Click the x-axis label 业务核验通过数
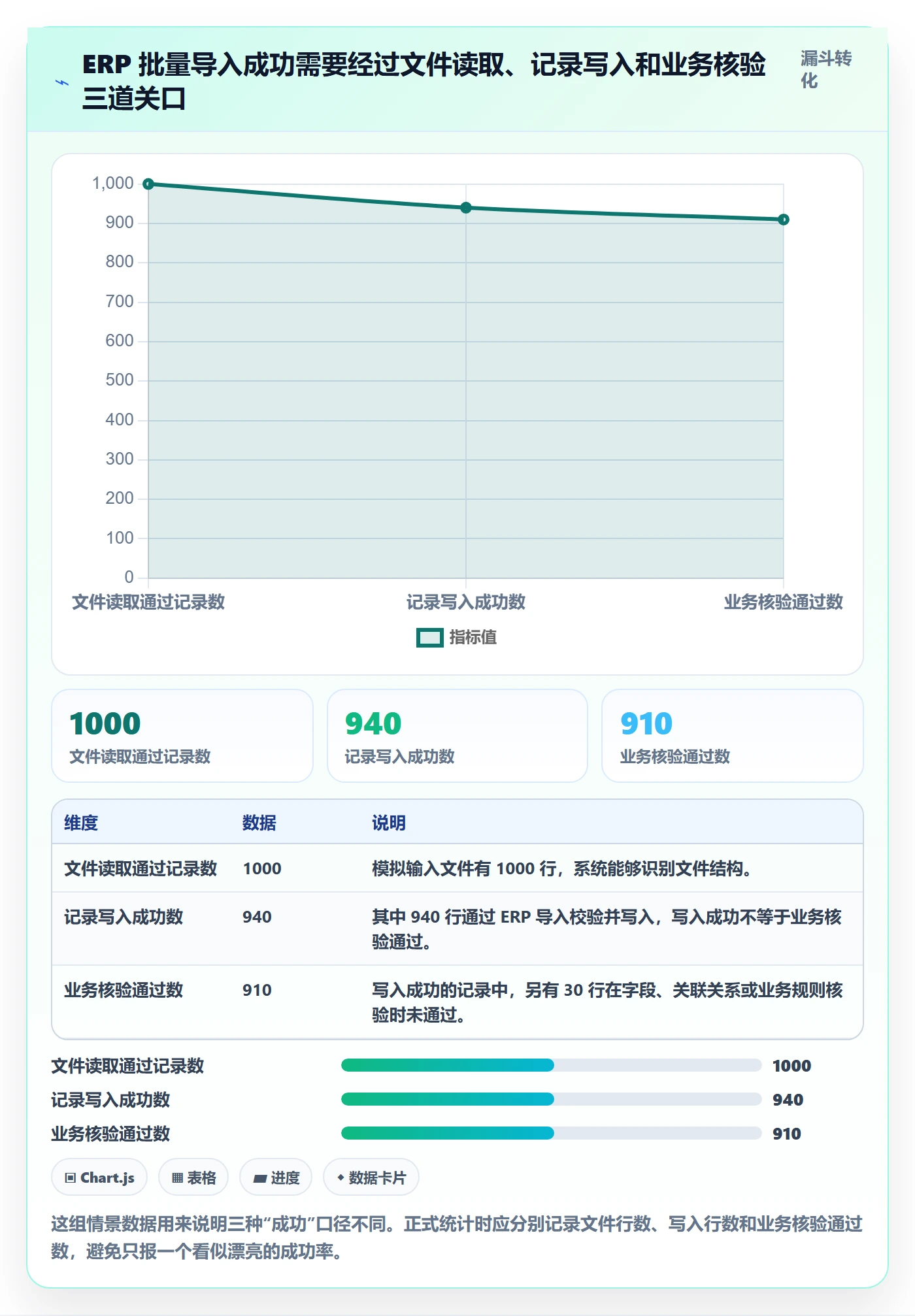915x1316 pixels. click(x=784, y=602)
